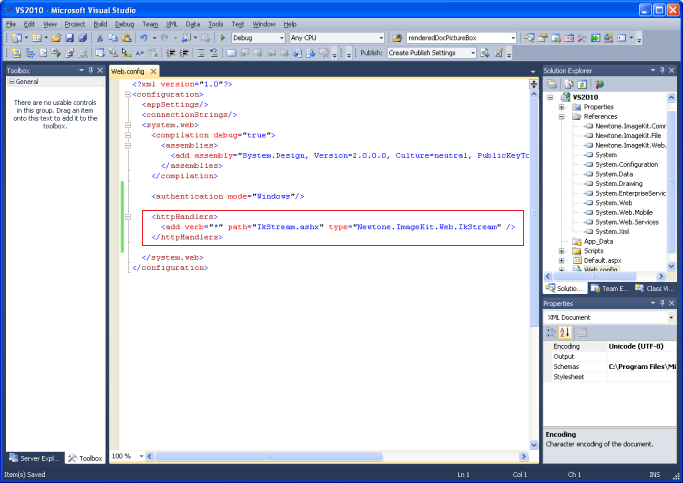The width and height of the screenshot is (683, 483).
Task: Click the Decrease Line Indent icon
Action: (x=170, y=53)
